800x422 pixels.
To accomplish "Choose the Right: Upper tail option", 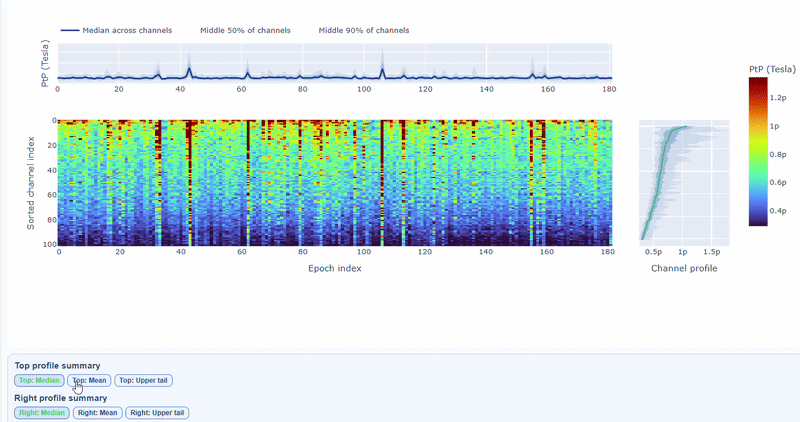I will (157, 412).
